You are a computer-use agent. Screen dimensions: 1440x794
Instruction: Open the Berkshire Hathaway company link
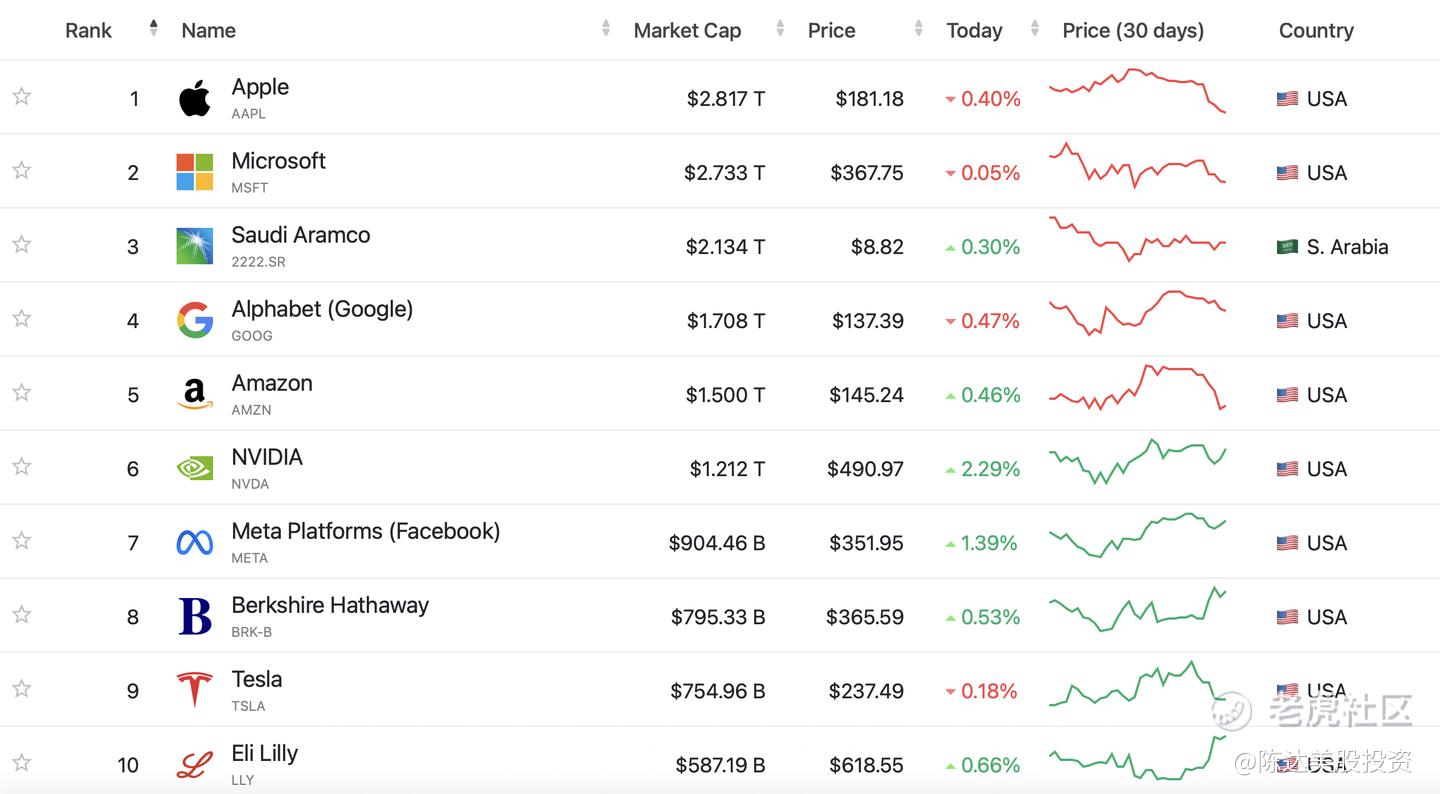pyautogui.click(x=330, y=605)
